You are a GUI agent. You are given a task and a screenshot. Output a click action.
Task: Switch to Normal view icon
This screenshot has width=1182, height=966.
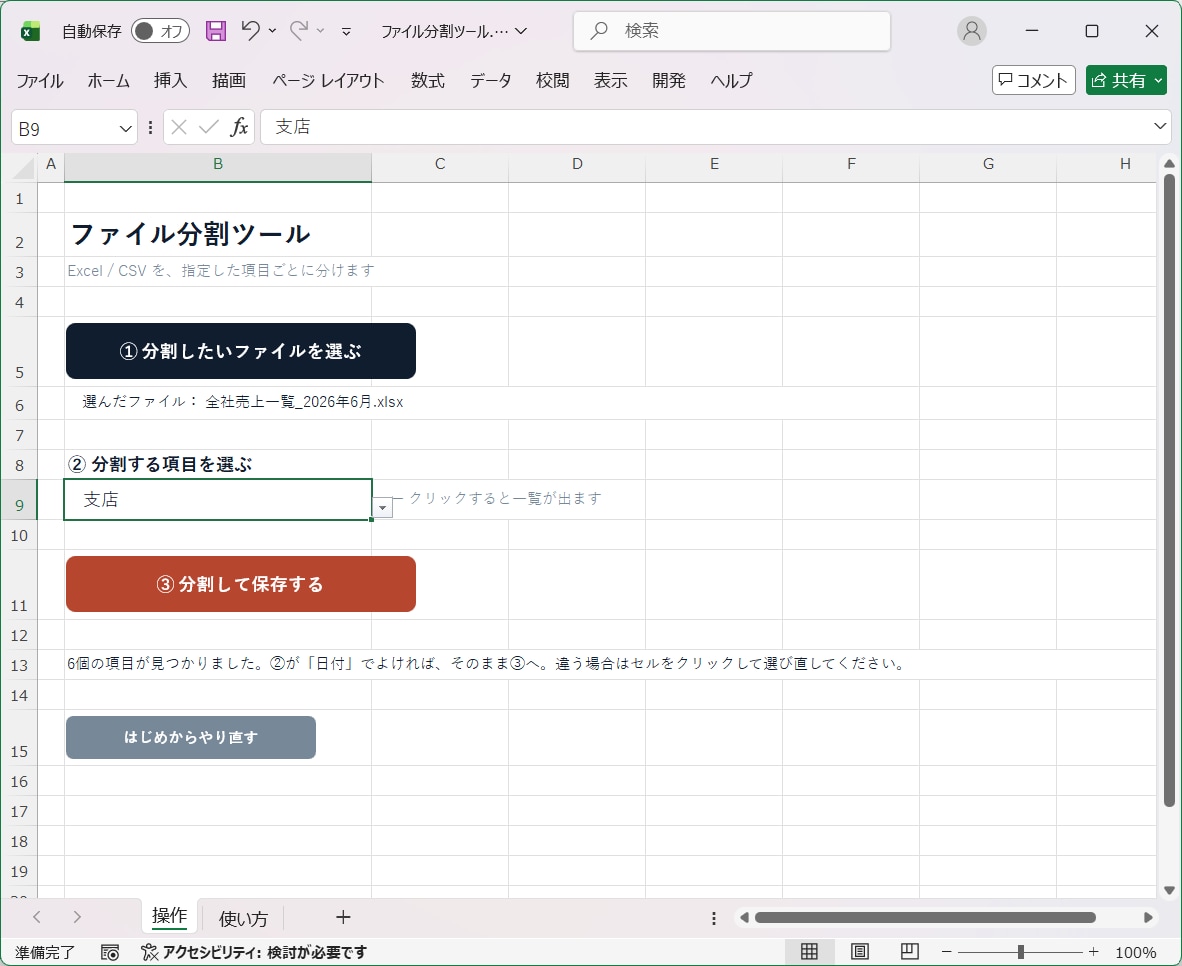pyautogui.click(x=810, y=952)
